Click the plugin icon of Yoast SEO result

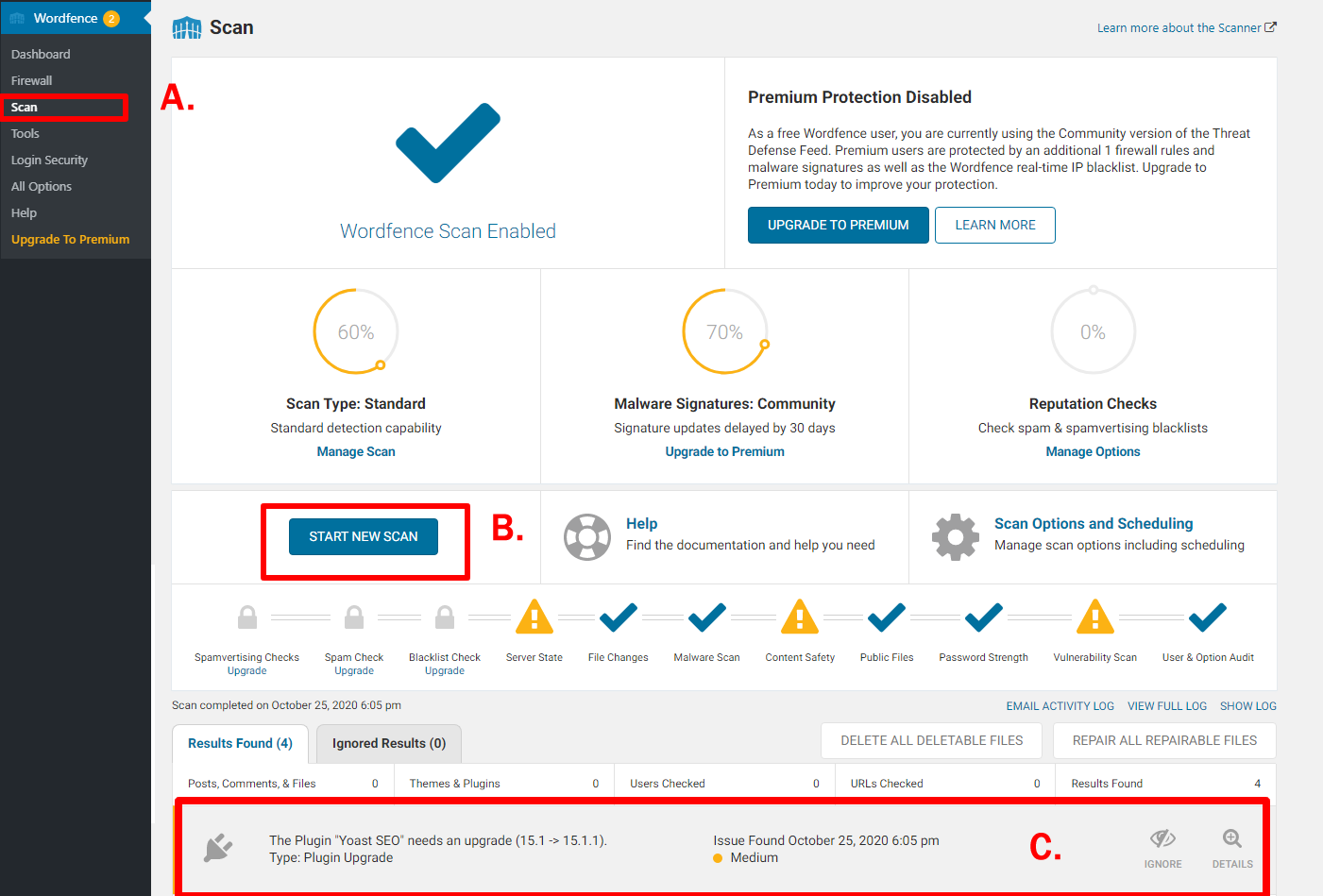click(x=218, y=848)
